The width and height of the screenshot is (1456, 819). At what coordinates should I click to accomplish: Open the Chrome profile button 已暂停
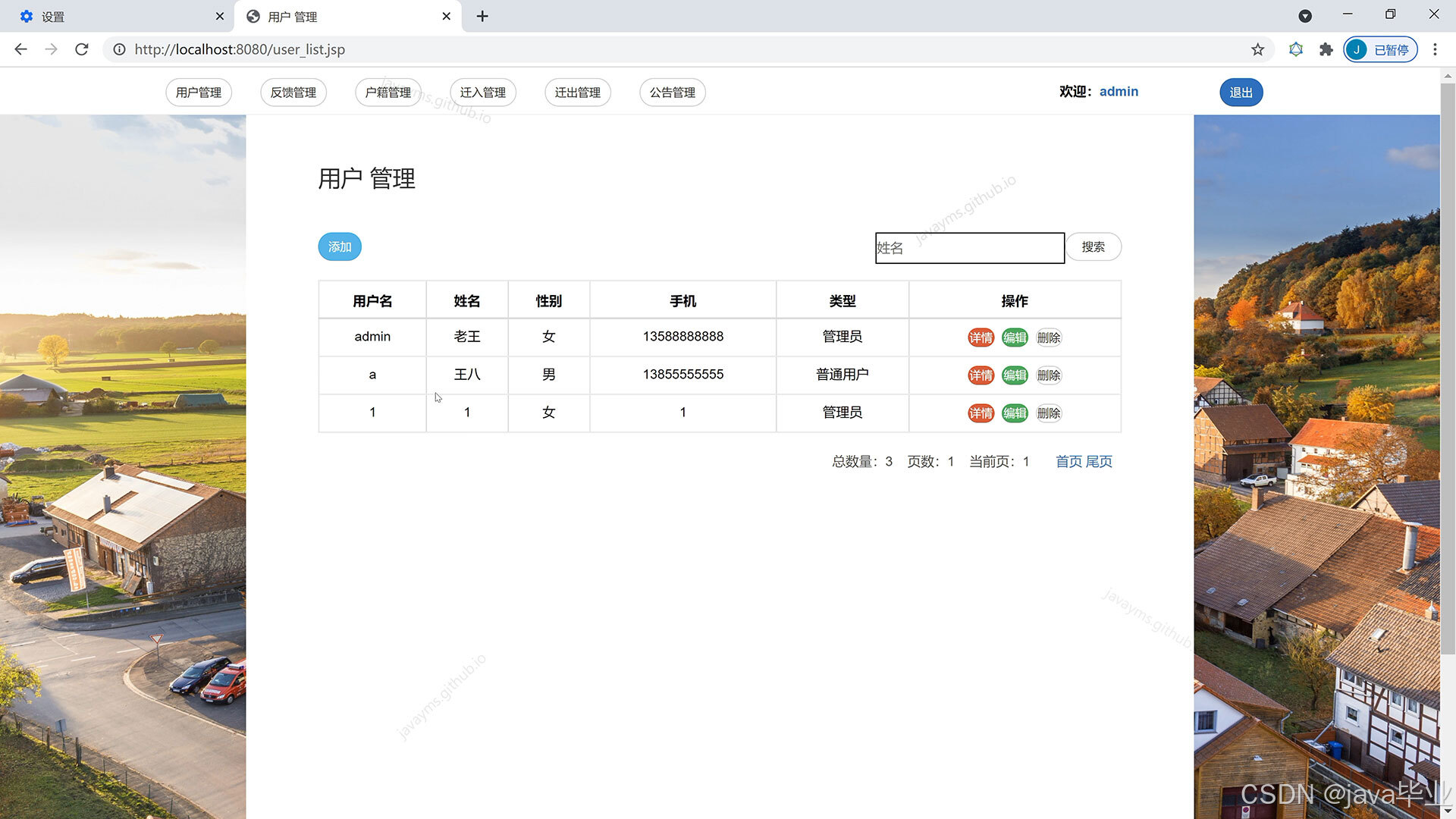pos(1381,49)
